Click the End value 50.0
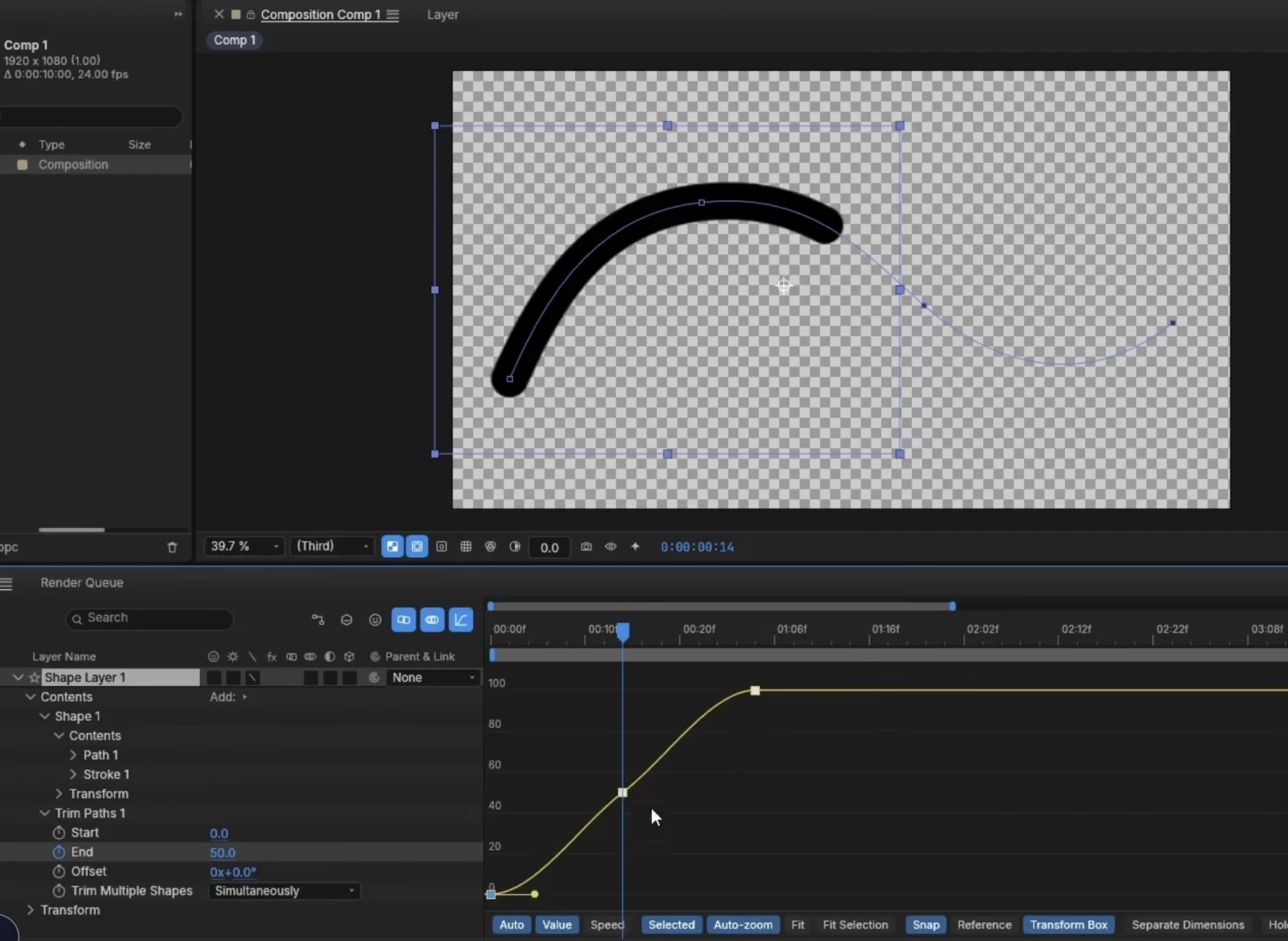 [x=222, y=853]
